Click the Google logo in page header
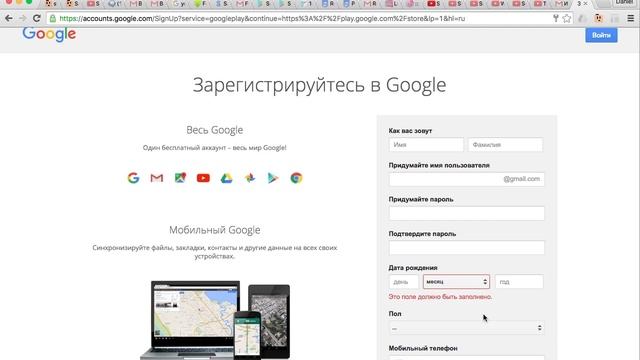Viewport: 640px width, 360px height. (x=49, y=34)
